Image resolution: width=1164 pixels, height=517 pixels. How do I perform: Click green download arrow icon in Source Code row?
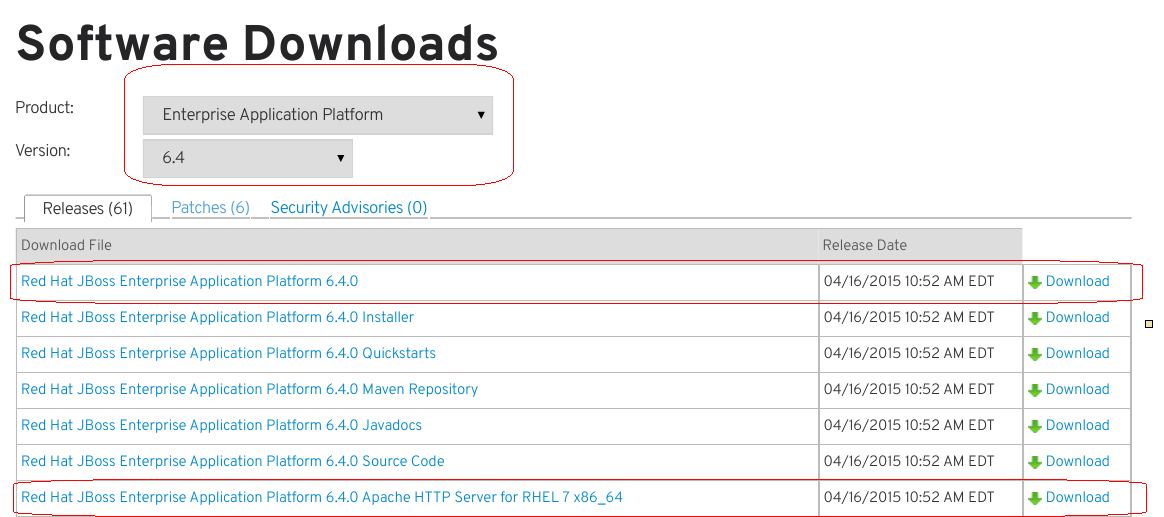click(x=1035, y=463)
